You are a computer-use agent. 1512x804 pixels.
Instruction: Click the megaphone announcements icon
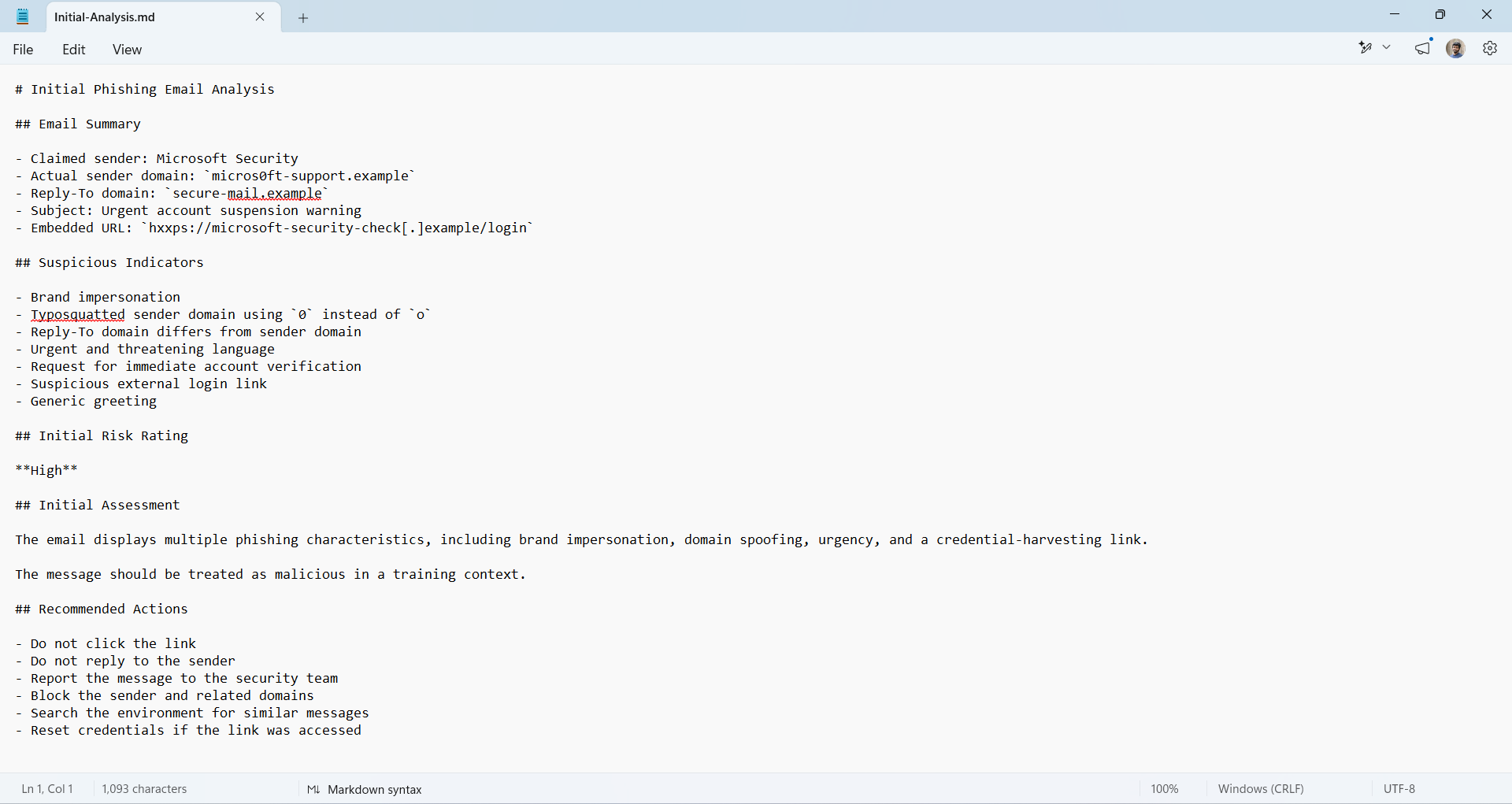click(x=1423, y=48)
